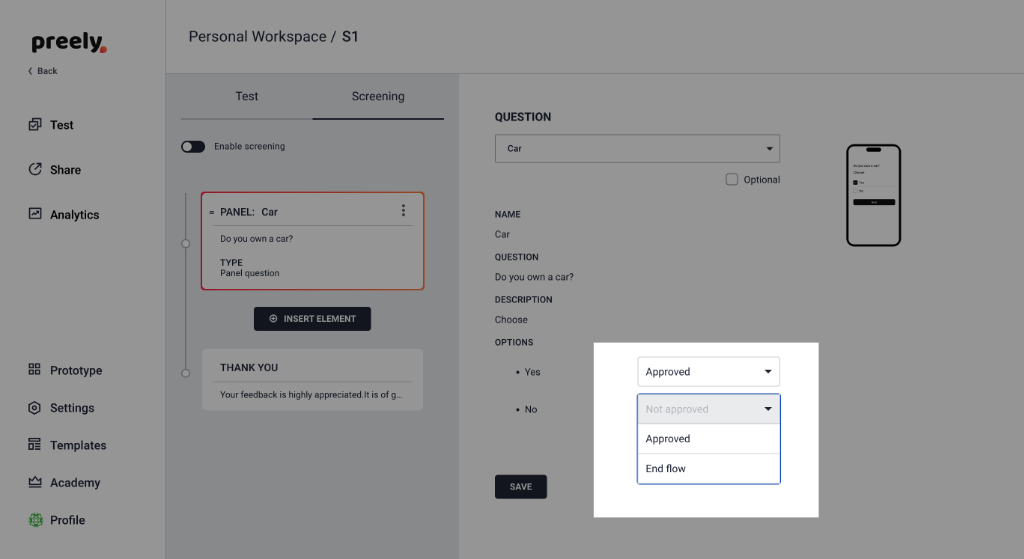Click the INSERT ELEMENT button
The width and height of the screenshot is (1024, 559).
pyautogui.click(x=312, y=319)
